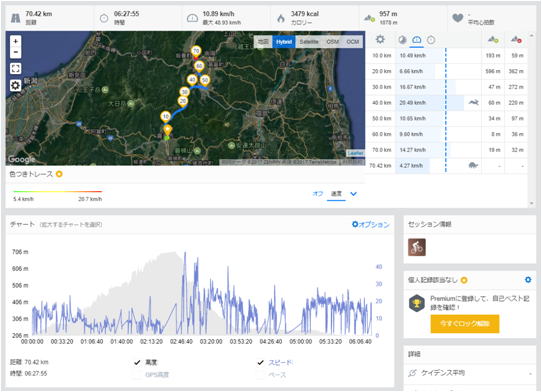Image resolution: width=542 pixels, height=392 pixels.
Task: Click elevation gain column header icon
Action: [493, 40]
